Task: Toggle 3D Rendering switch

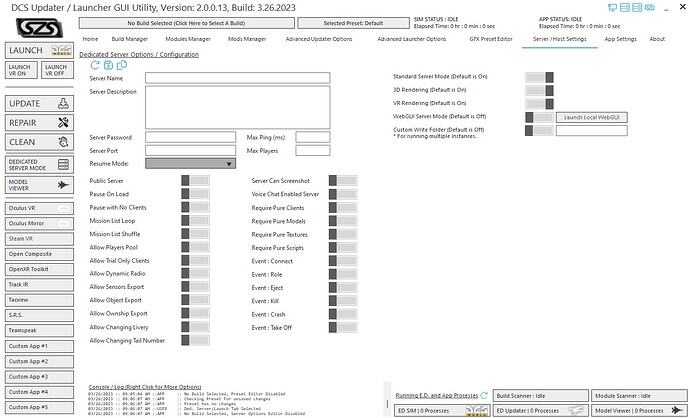Action: pos(539,91)
